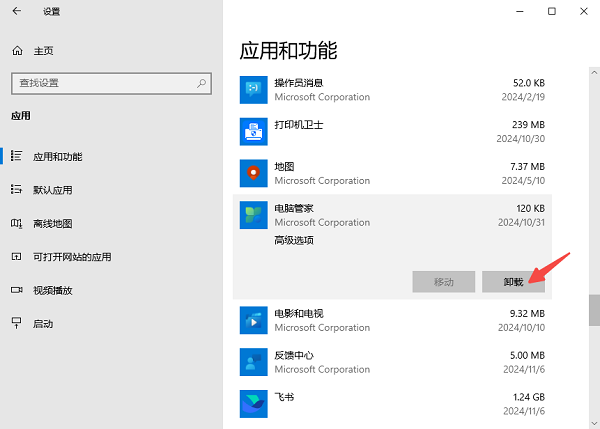Select the 飞书 app icon
600x429 pixels.
click(254, 403)
